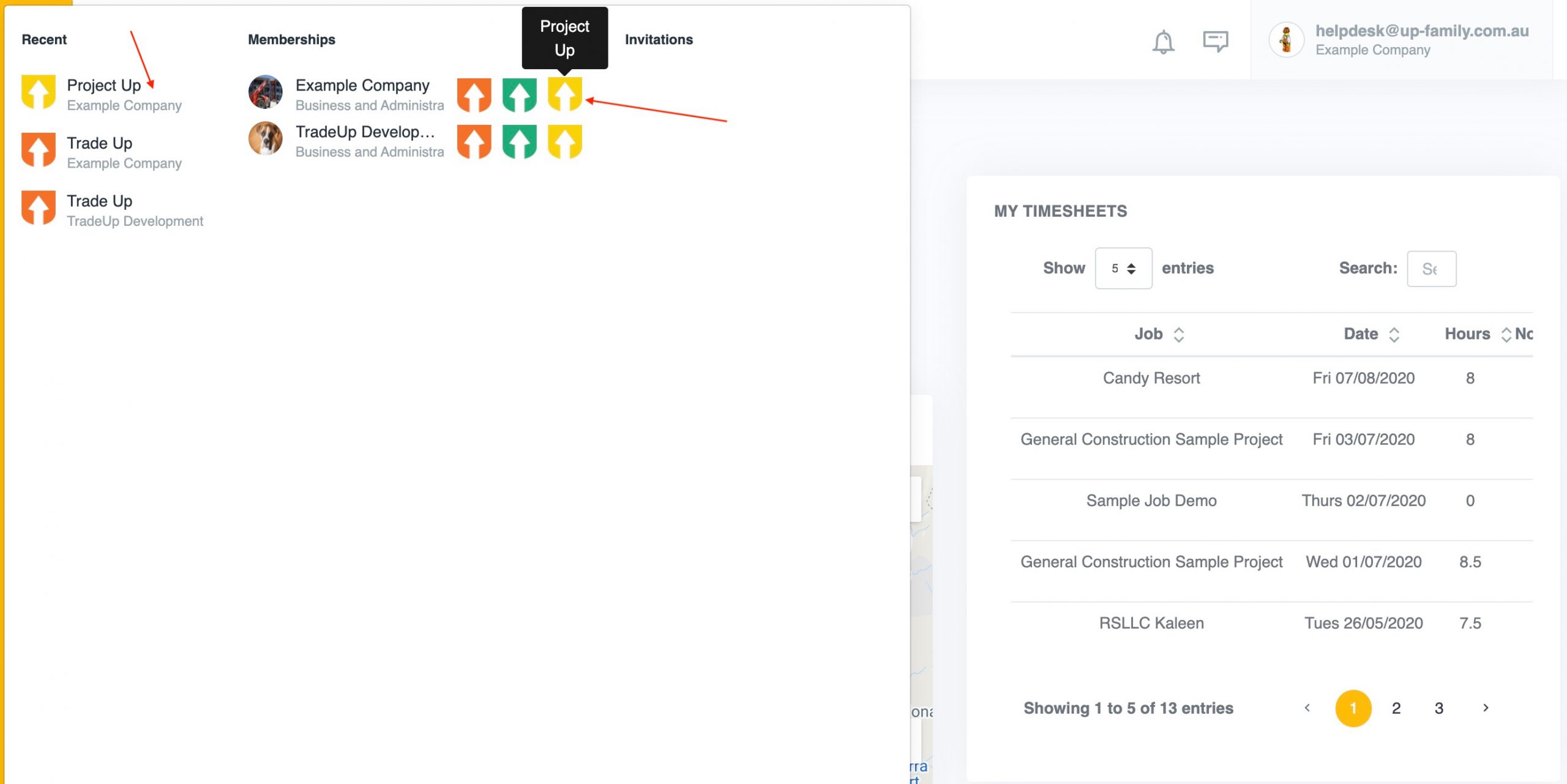
Task: Sort timesheets by Hours column
Action: 1478,334
